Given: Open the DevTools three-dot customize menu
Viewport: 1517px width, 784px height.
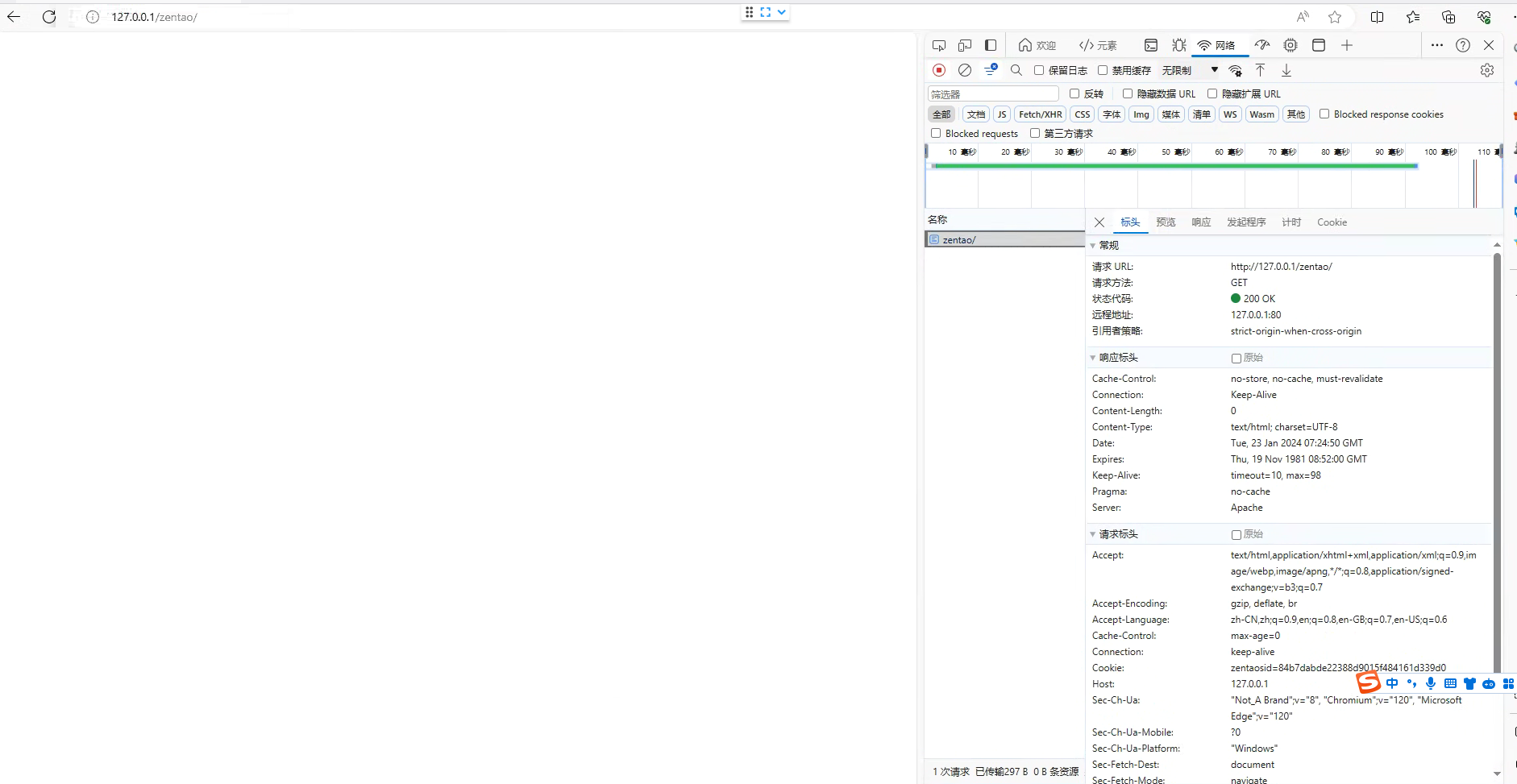Looking at the screenshot, I should click(x=1437, y=45).
